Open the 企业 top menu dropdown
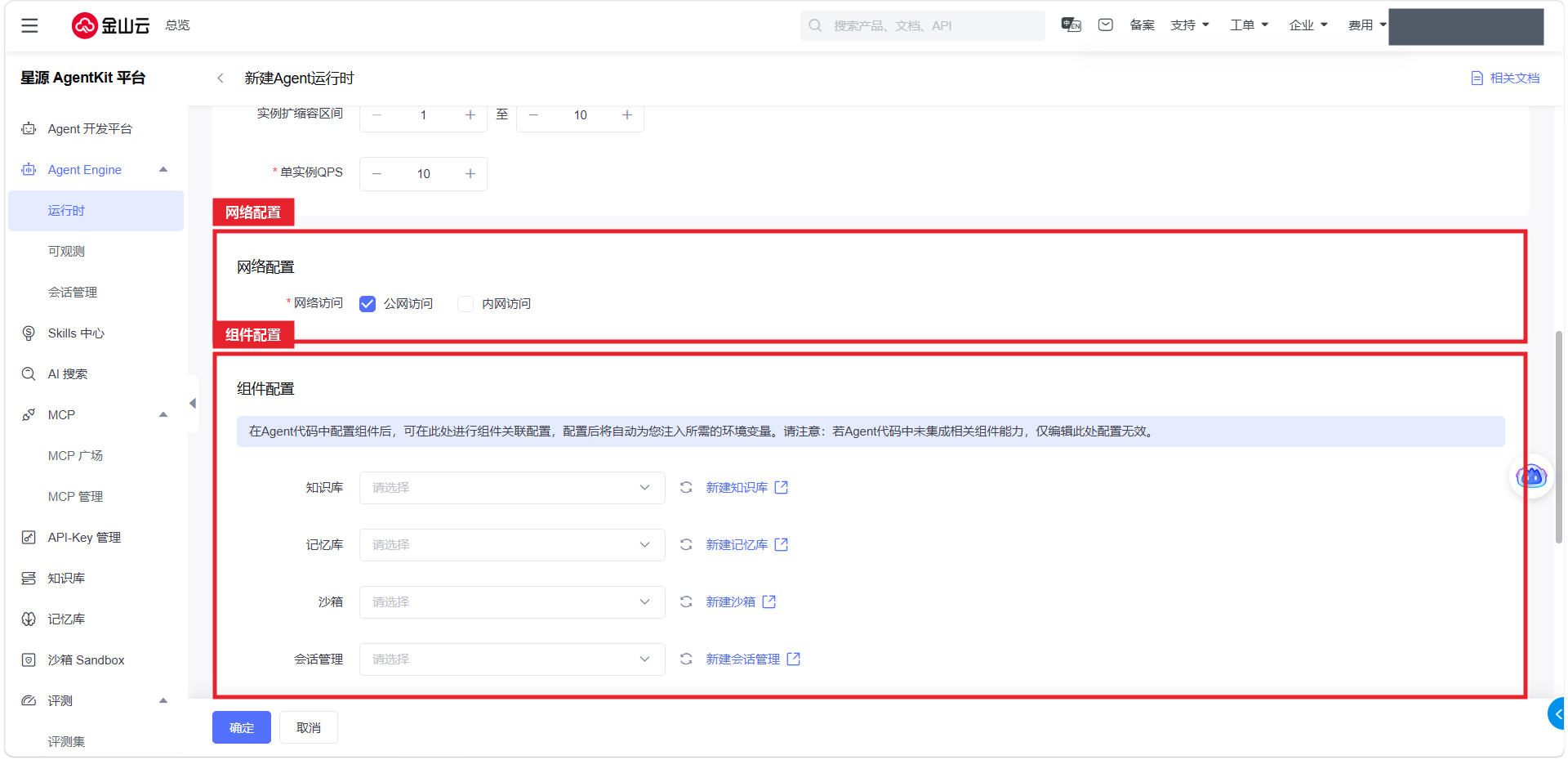The width and height of the screenshot is (1568, 760). pos(1308,25)
